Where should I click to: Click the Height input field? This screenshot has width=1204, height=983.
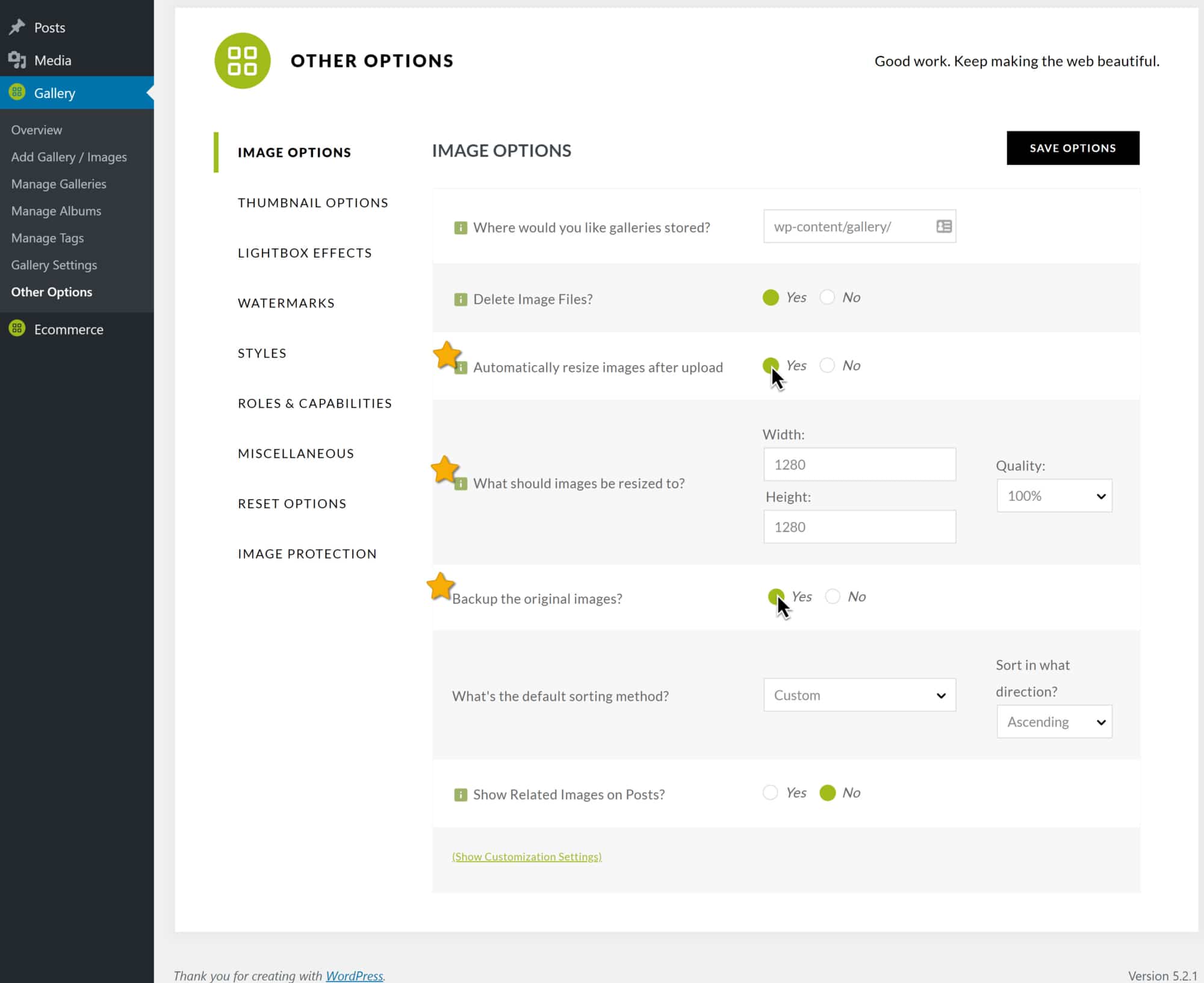860,527
